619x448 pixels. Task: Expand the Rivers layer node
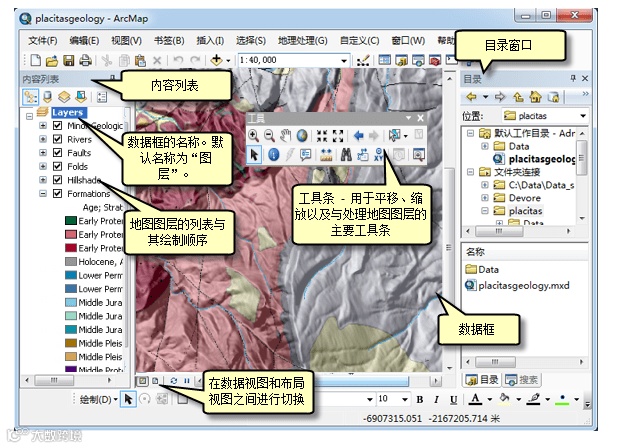(43, 139)
